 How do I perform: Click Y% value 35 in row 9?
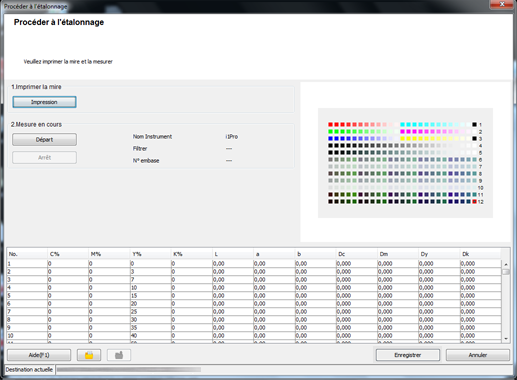(150, 328)
